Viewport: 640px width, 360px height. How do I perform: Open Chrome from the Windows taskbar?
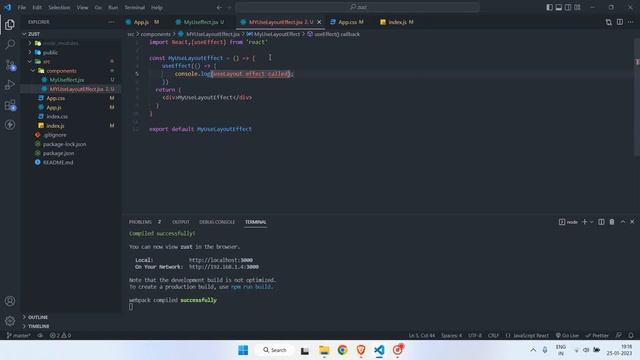click(x=342, y=350)
